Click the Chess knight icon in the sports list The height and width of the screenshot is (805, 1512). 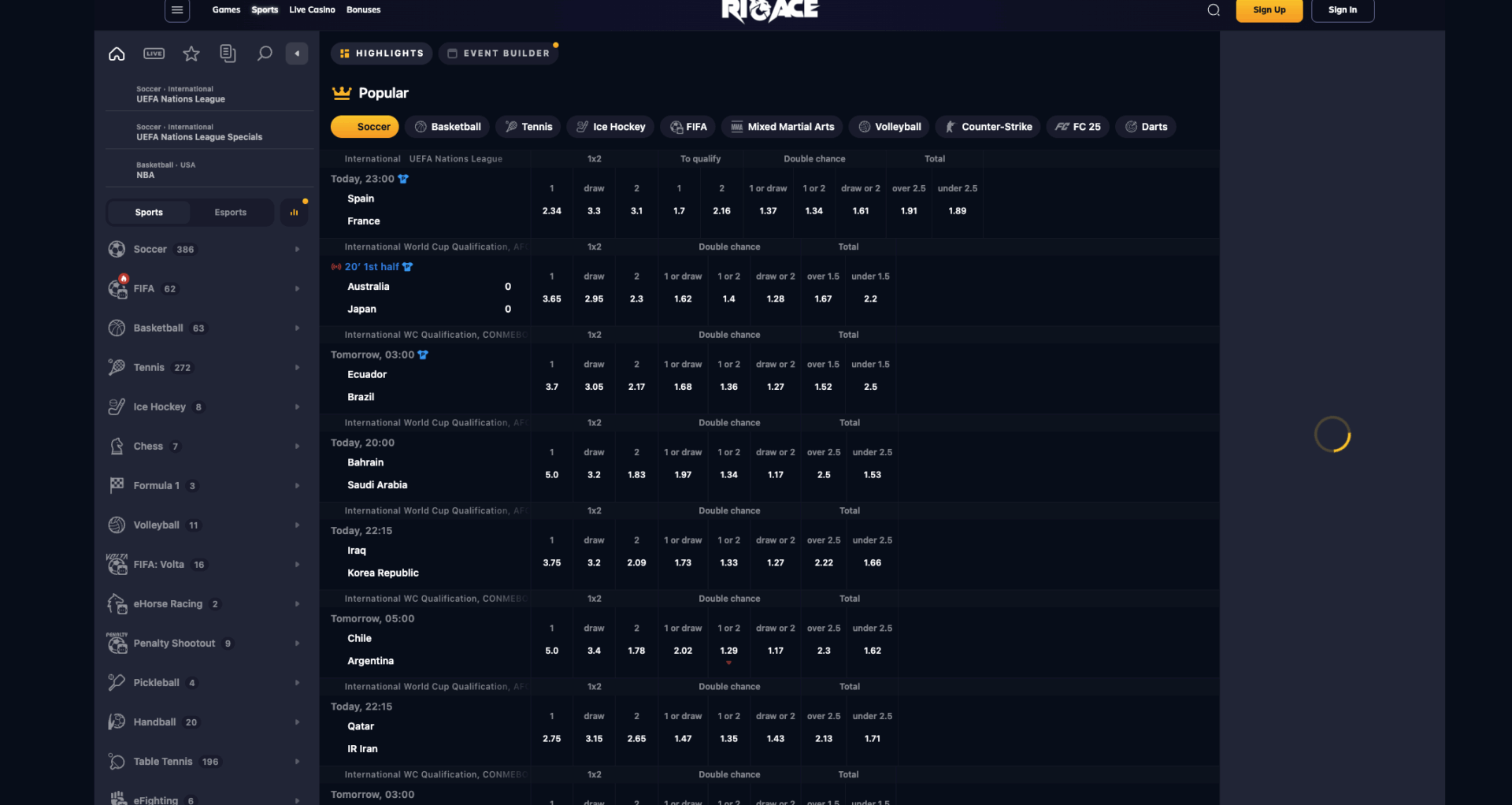[x=117, y=446]
